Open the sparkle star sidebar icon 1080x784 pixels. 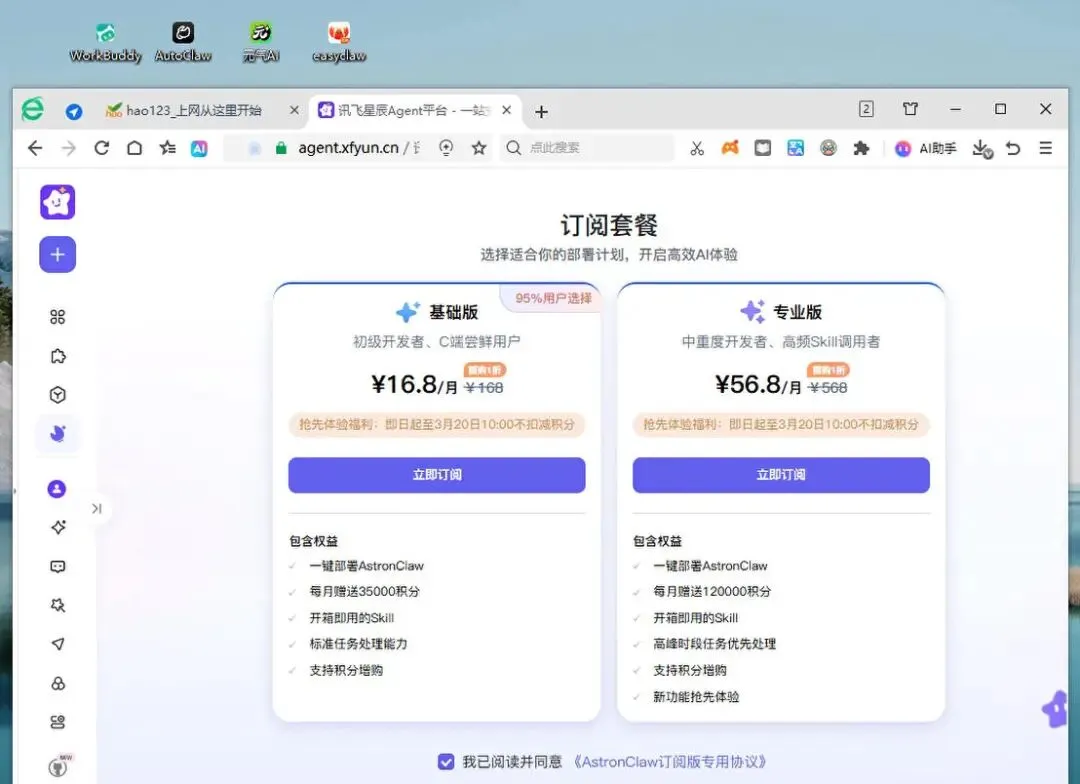tap(58, 527)
